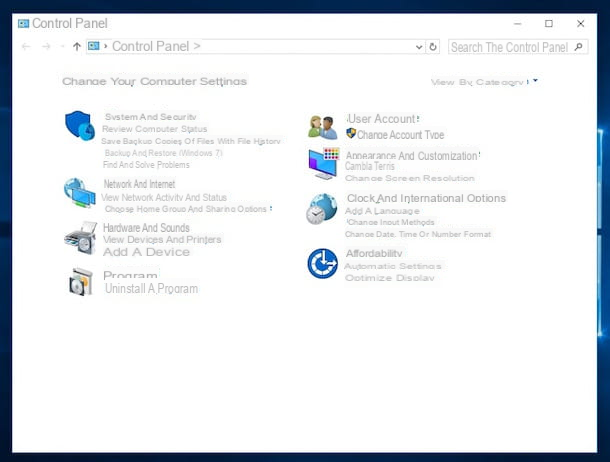
Task: Open the Affordability heading link
Action: point(374,253)
